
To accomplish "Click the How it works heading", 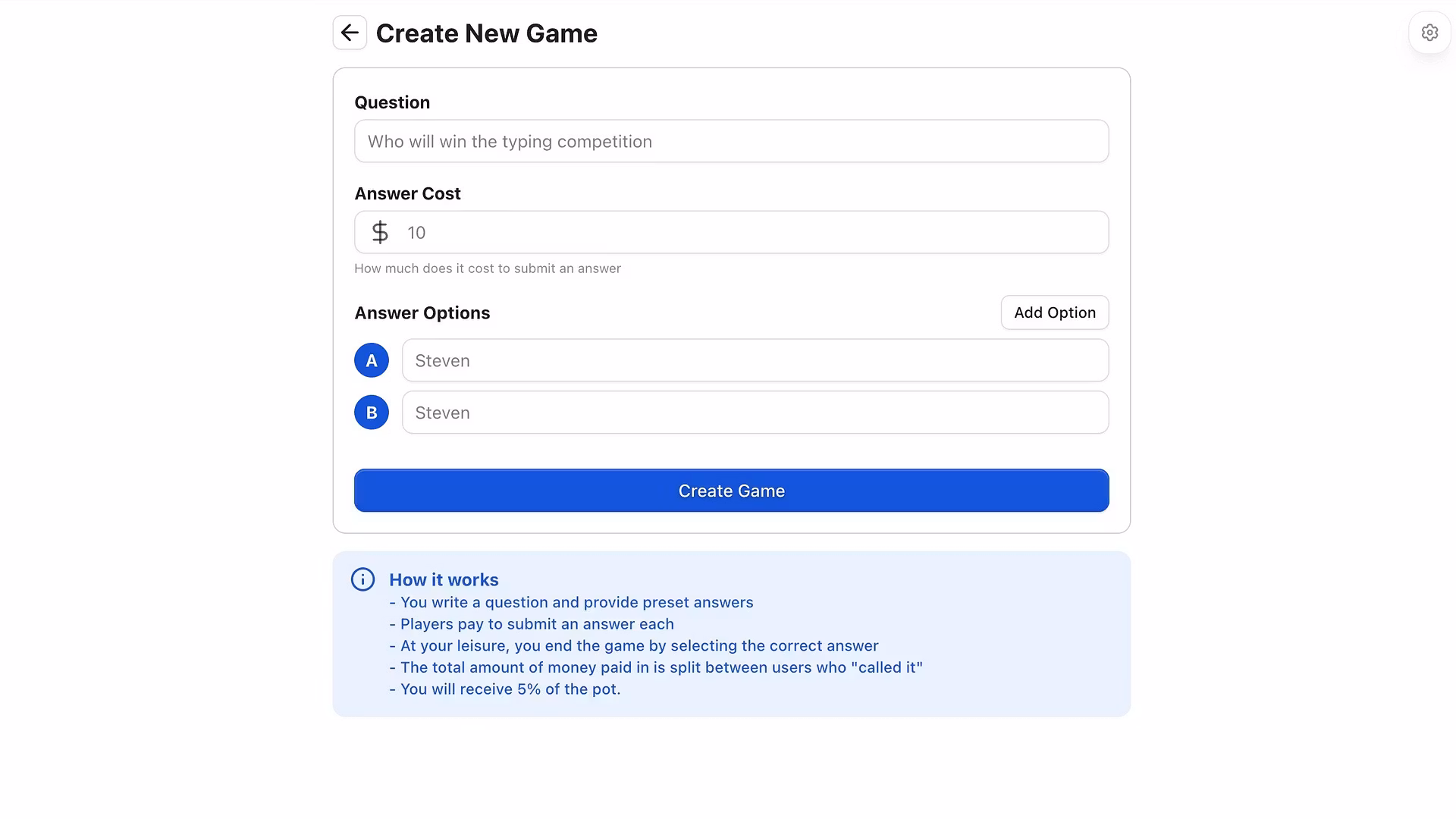I will coord(444,579).
